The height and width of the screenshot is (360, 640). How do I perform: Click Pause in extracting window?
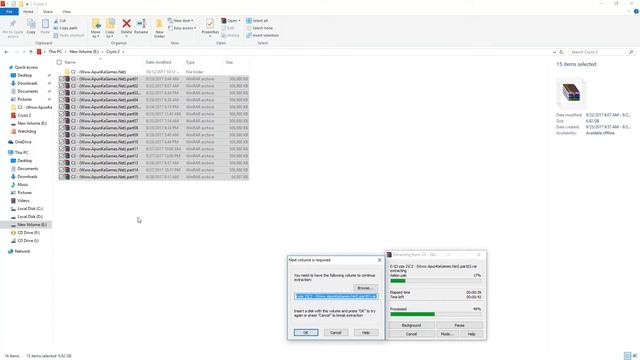pos(459,325)
